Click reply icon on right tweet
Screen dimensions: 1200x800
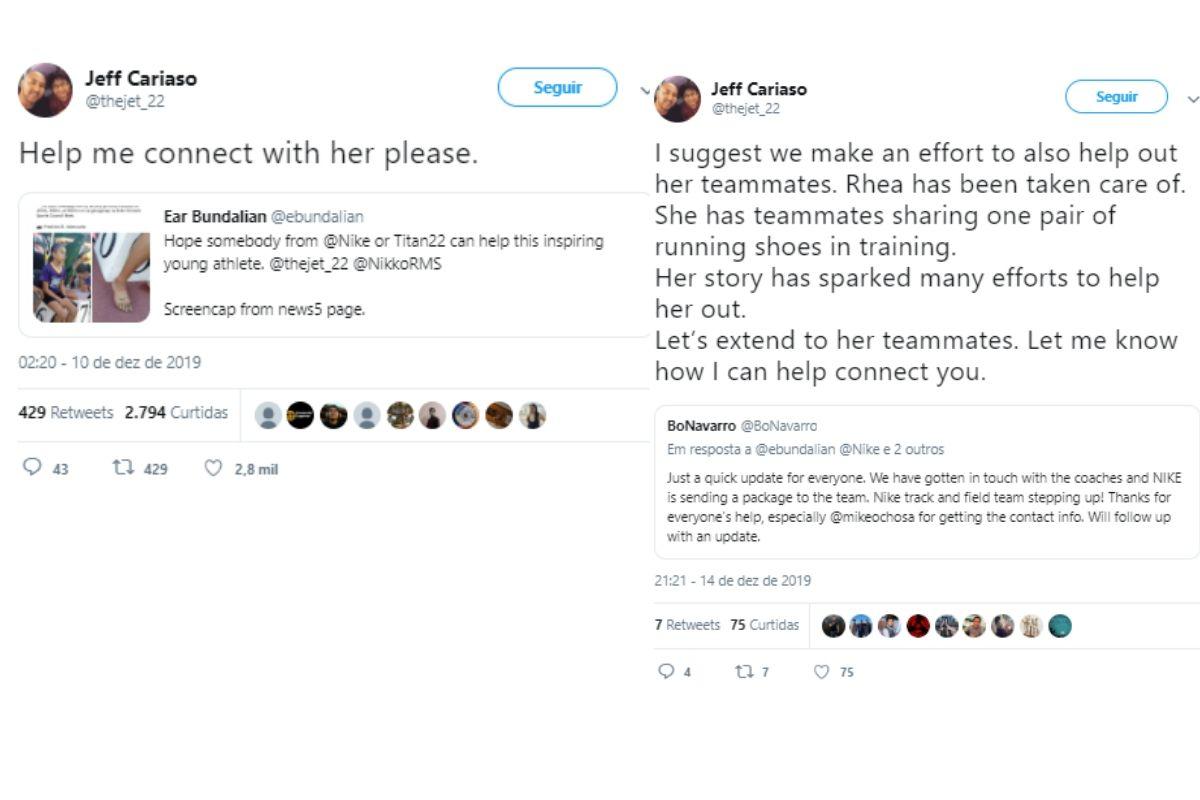pyautogui.click(x=667, y=672)
